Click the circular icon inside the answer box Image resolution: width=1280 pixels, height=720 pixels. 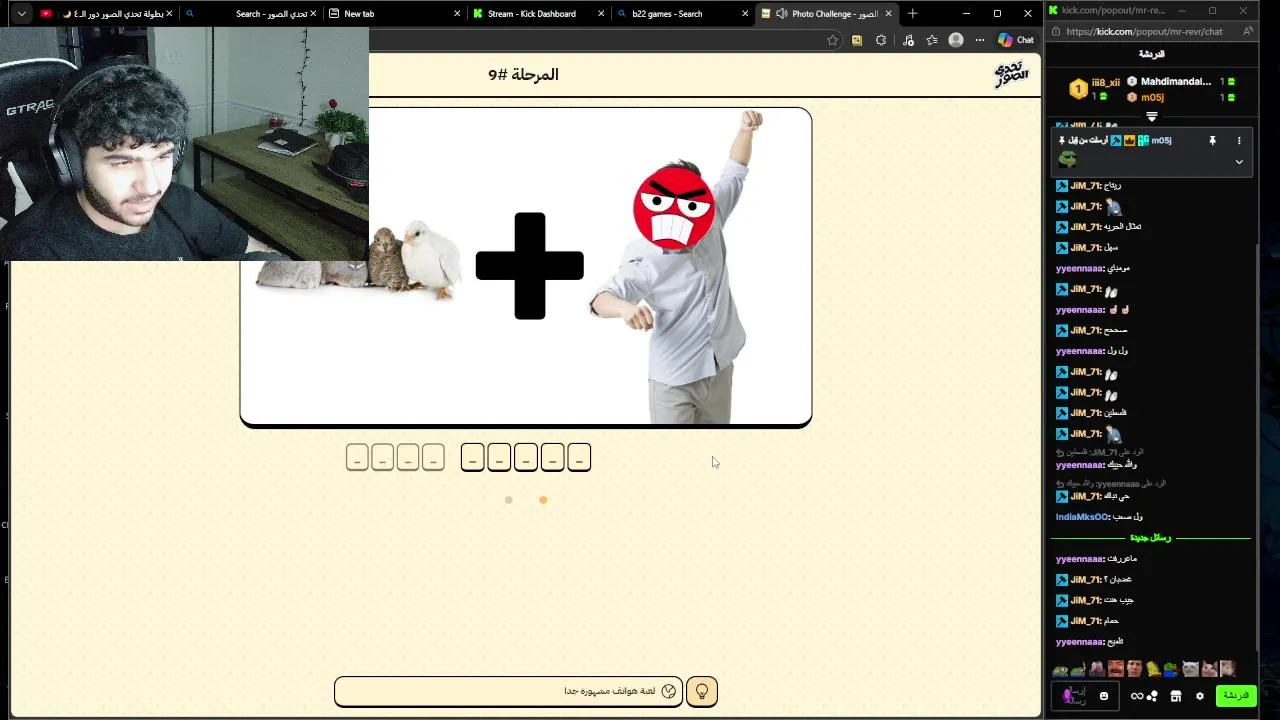(x=669, y=691)
